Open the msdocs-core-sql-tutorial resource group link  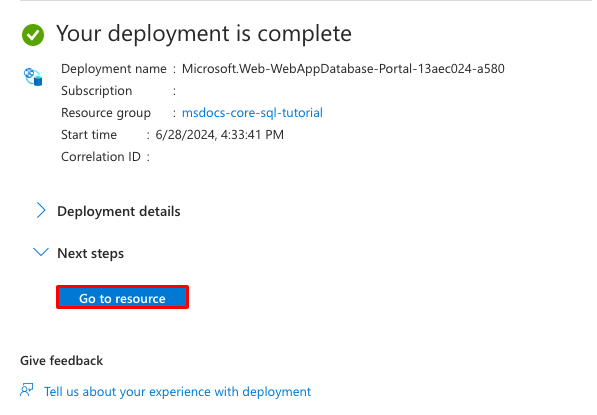pos(252,113)
